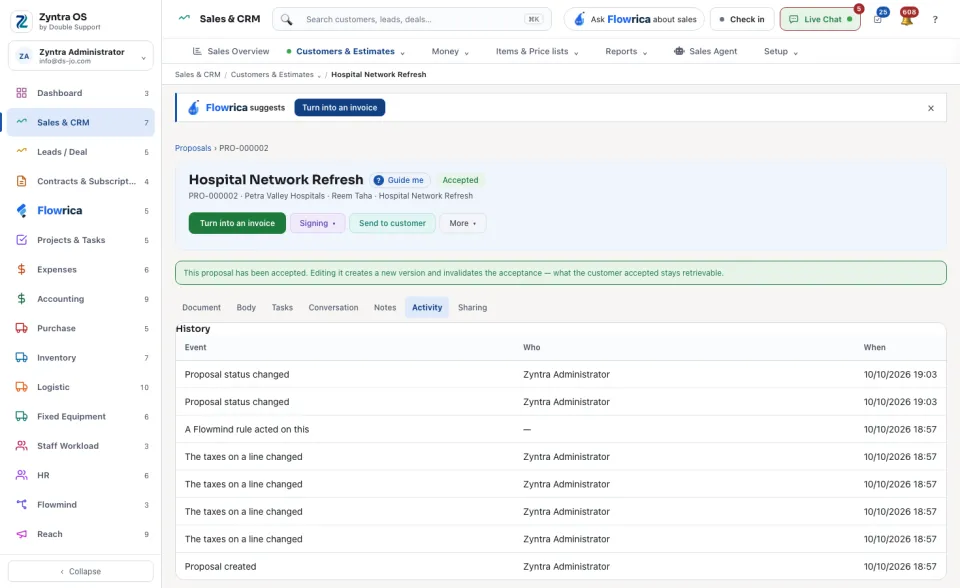This screenshot has height=588, width=960.
Task: Open the Setup dropdown menu
Action: tap(781, 51)
